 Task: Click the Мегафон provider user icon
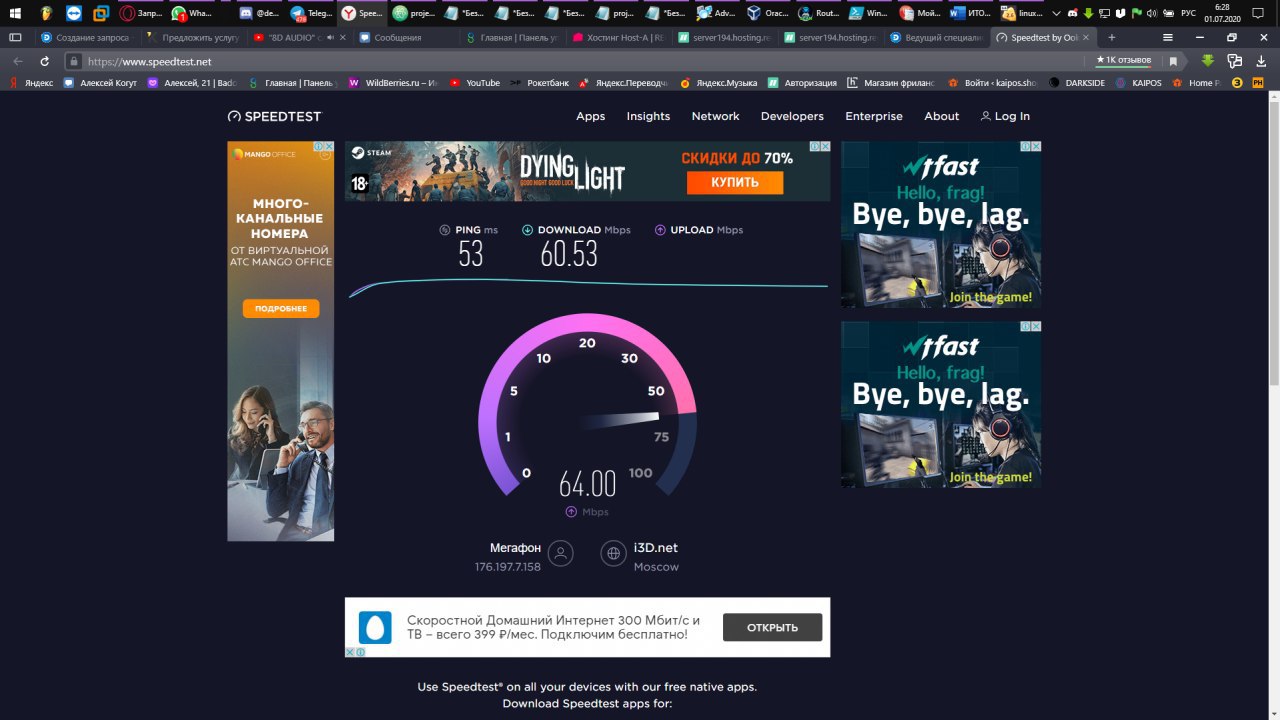(x=561, y=553)
